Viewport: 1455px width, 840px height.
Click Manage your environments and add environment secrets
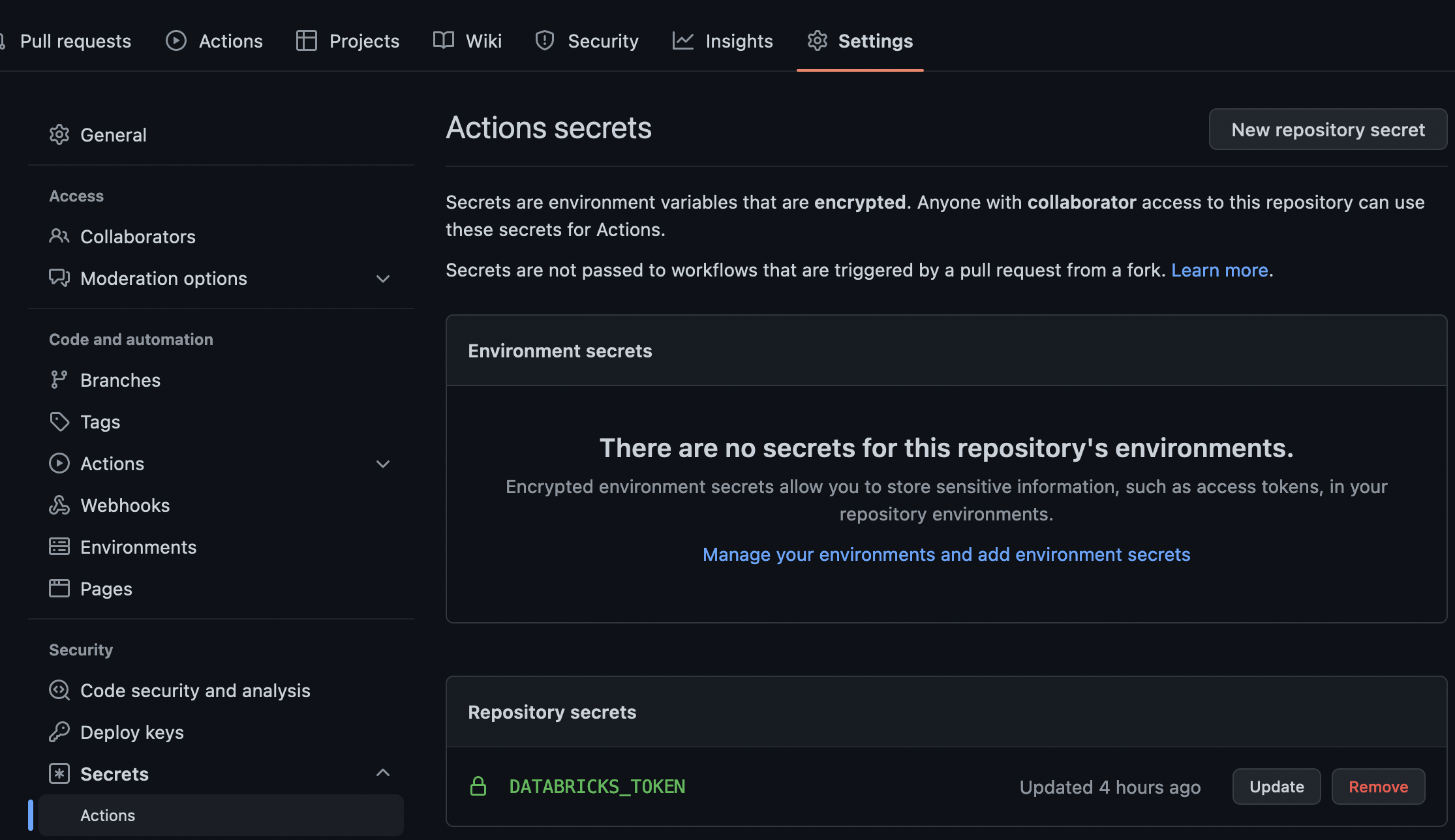tap(945, 554)
